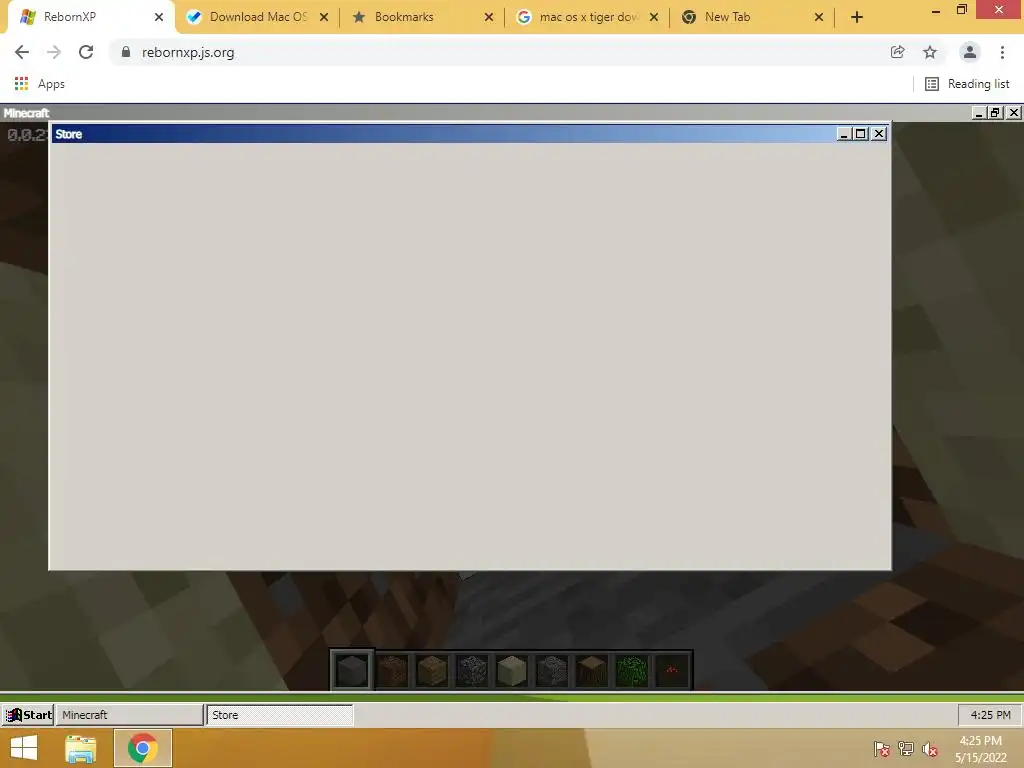Click the Chrome icon in Windows taskbar
Screen dimensions: 1024x768
click(x=142, y=748)
